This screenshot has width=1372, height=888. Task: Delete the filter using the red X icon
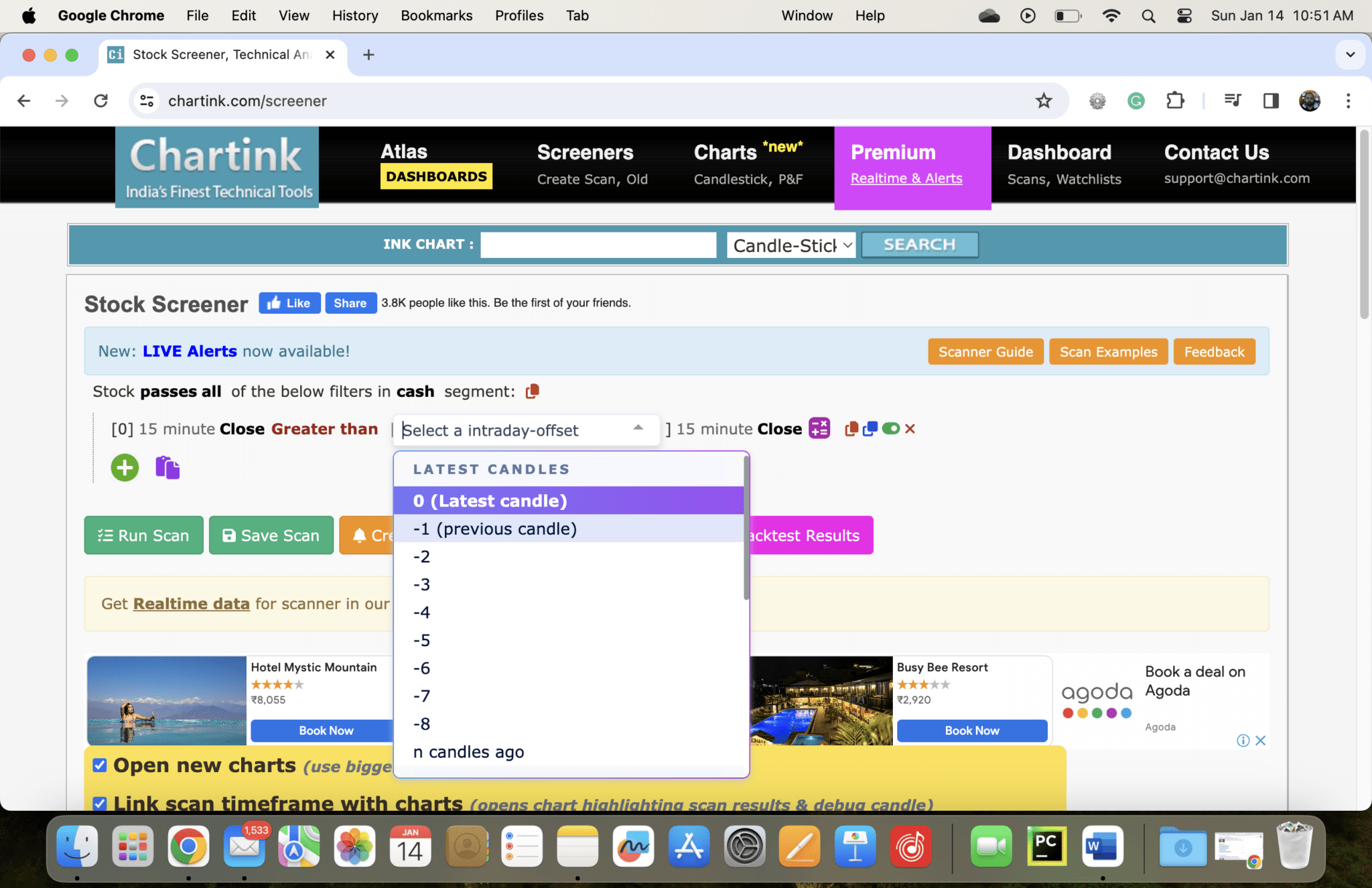(910, 428)
